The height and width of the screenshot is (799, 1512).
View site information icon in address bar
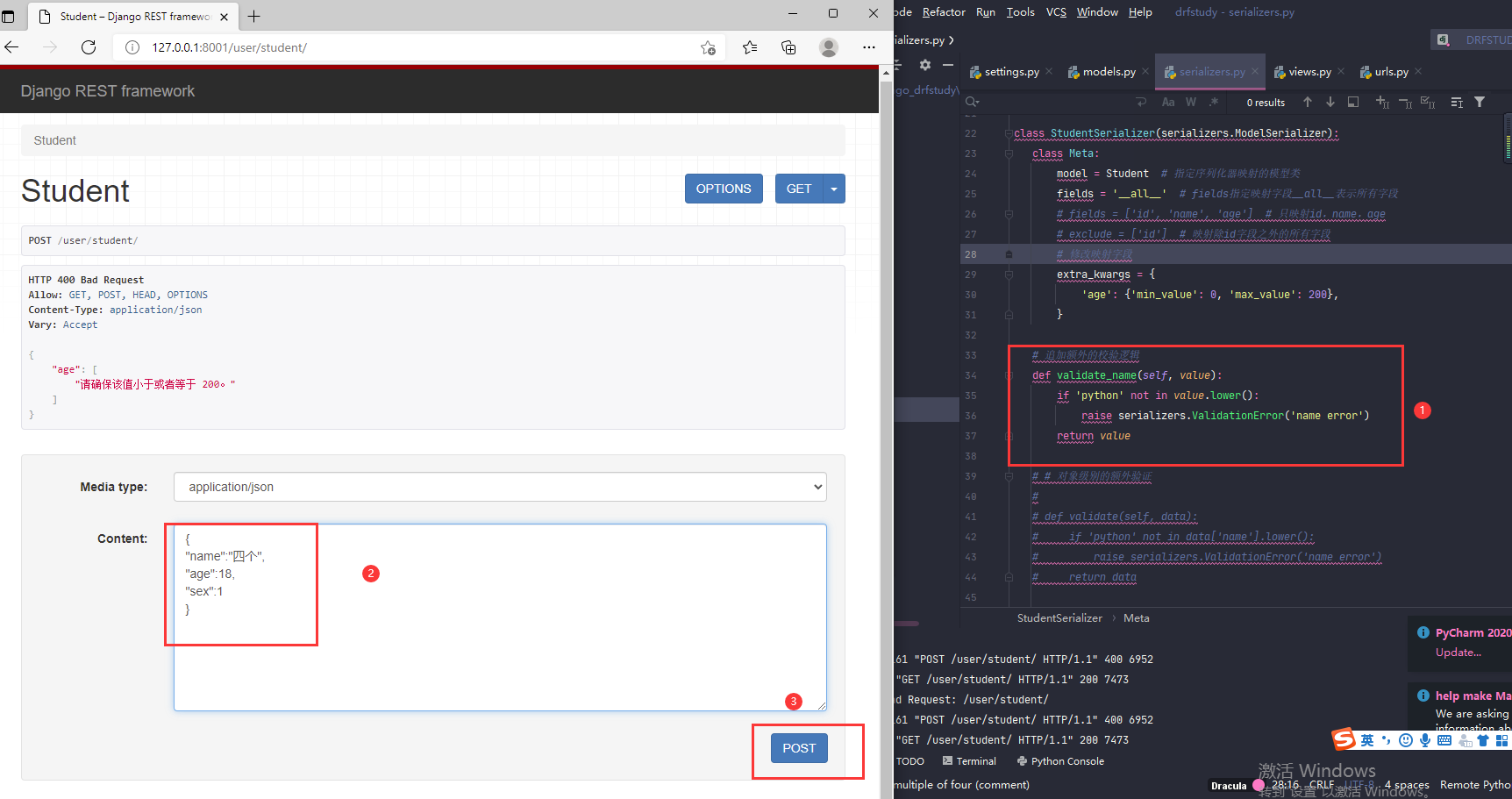click(132, 47)
